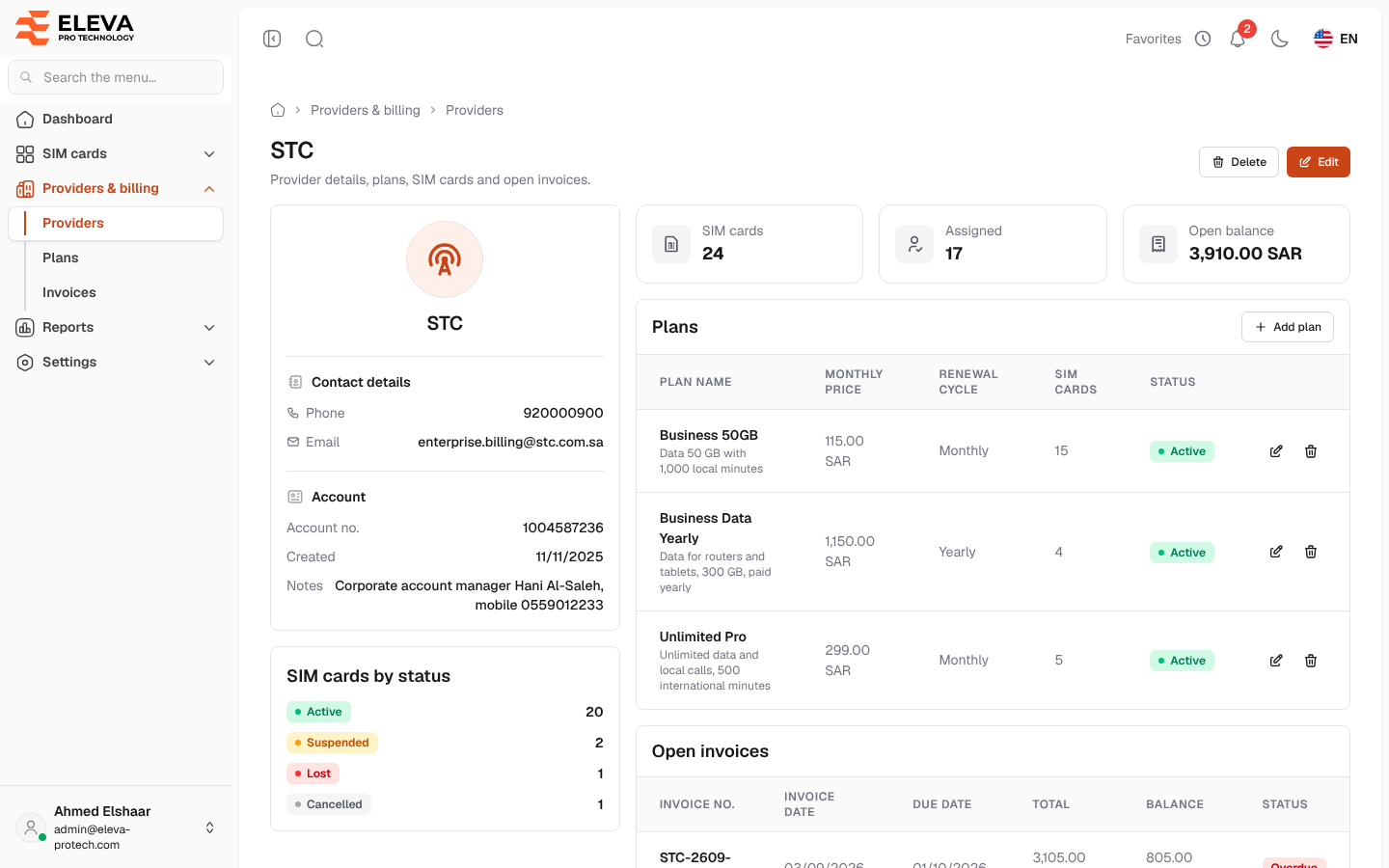Open the Favorites link
This screenshot has width=1389, height=868.
(1153, 39)
